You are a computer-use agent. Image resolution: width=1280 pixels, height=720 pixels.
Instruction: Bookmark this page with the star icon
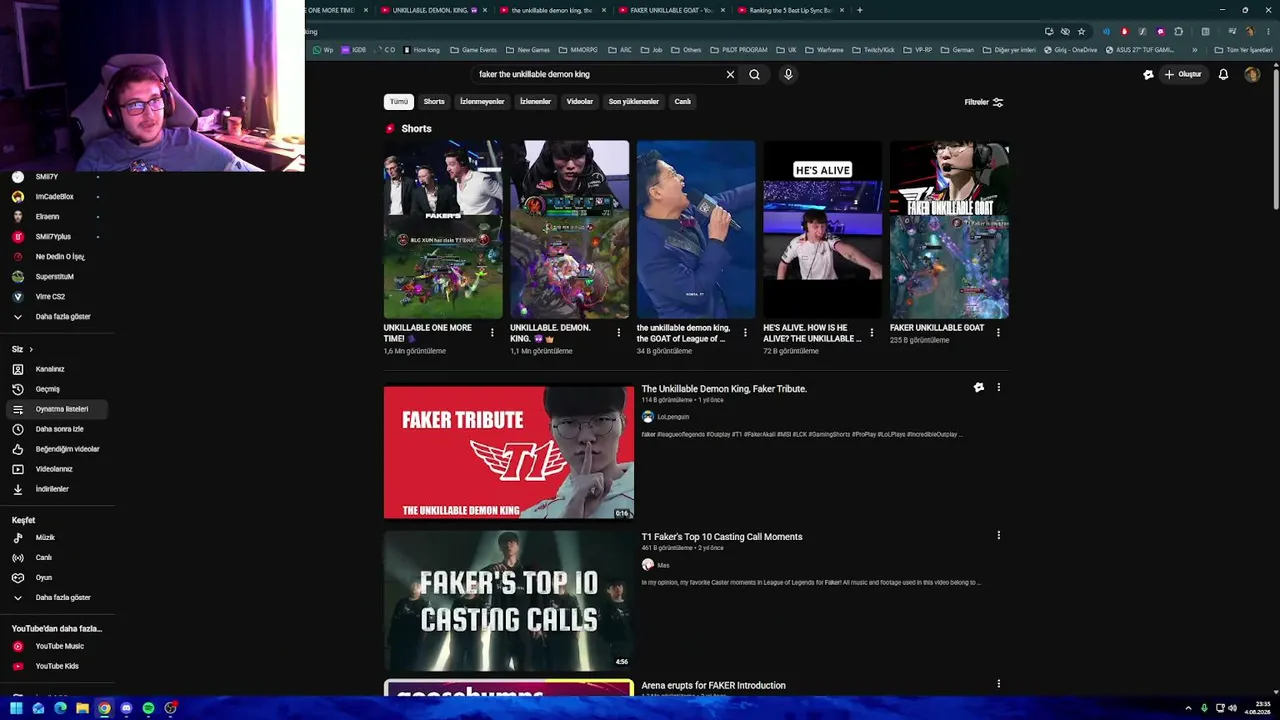pyautogui.click(x=1081, y=31)
